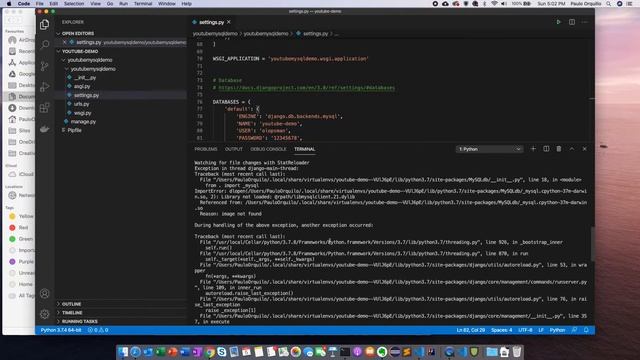This screenshot has width=640, height=360.
Task: Open the Manage gear in activity bar
Action: [x=44, y=314]
